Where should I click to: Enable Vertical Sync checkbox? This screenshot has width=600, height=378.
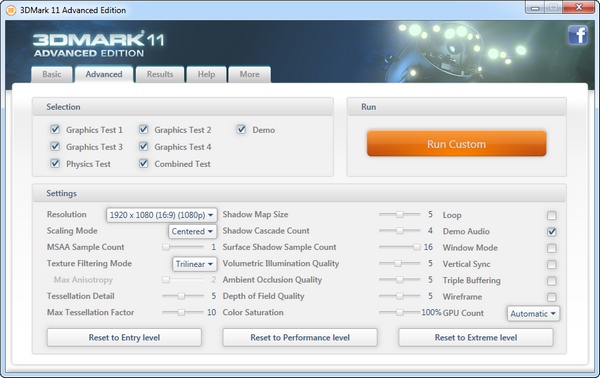click(x=551, y=264)
